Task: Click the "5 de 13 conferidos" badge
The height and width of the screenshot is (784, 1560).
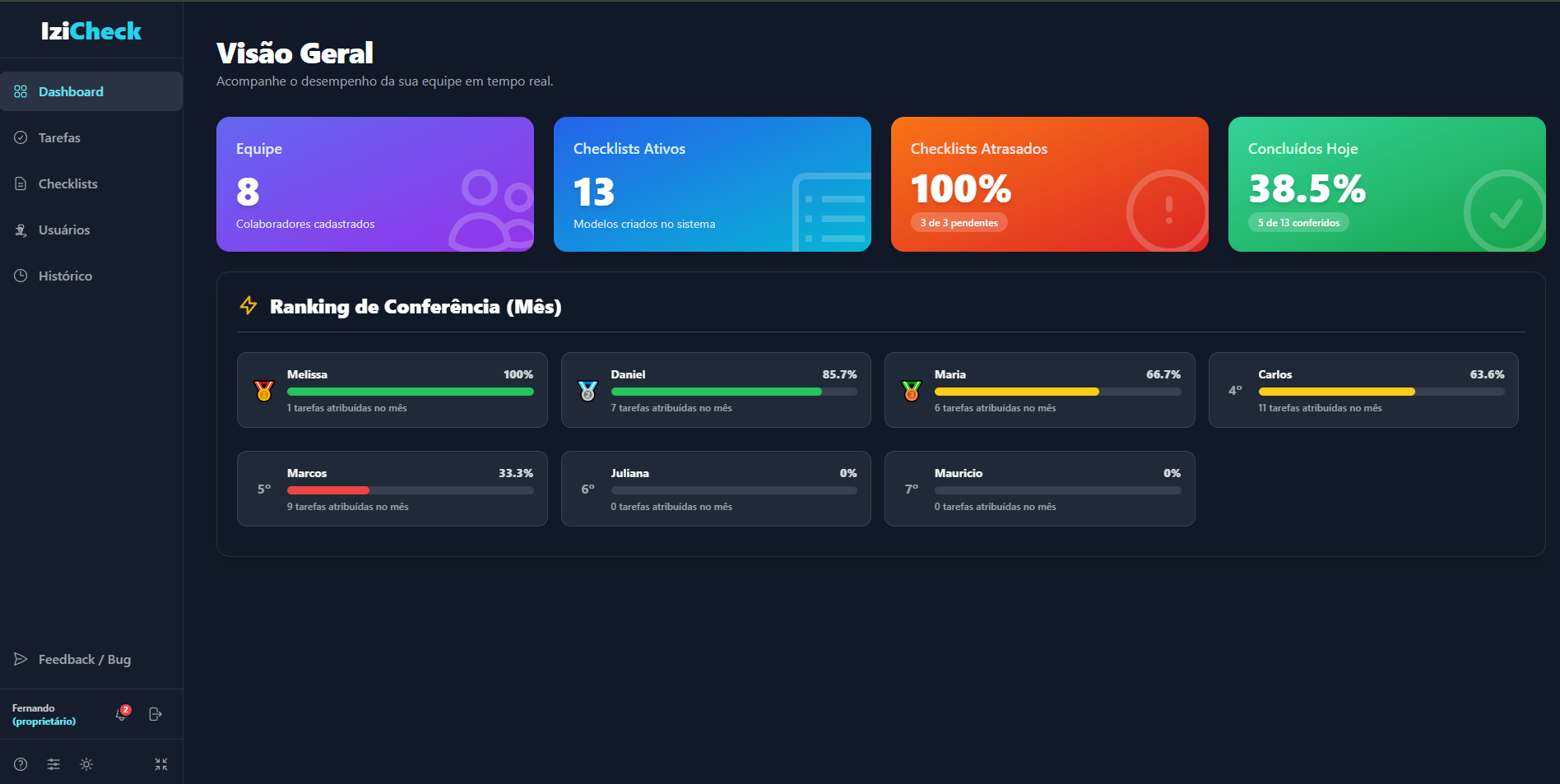Action: (x=1298, y=223)
